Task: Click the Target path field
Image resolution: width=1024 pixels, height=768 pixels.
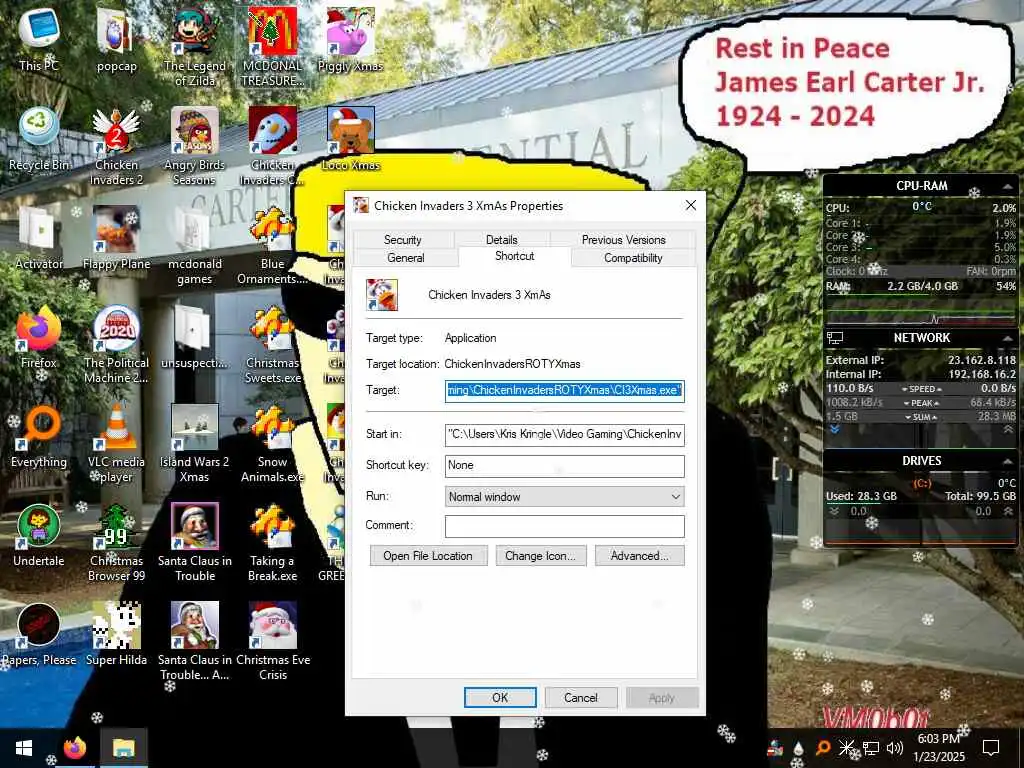Action: tap(564, 391)
